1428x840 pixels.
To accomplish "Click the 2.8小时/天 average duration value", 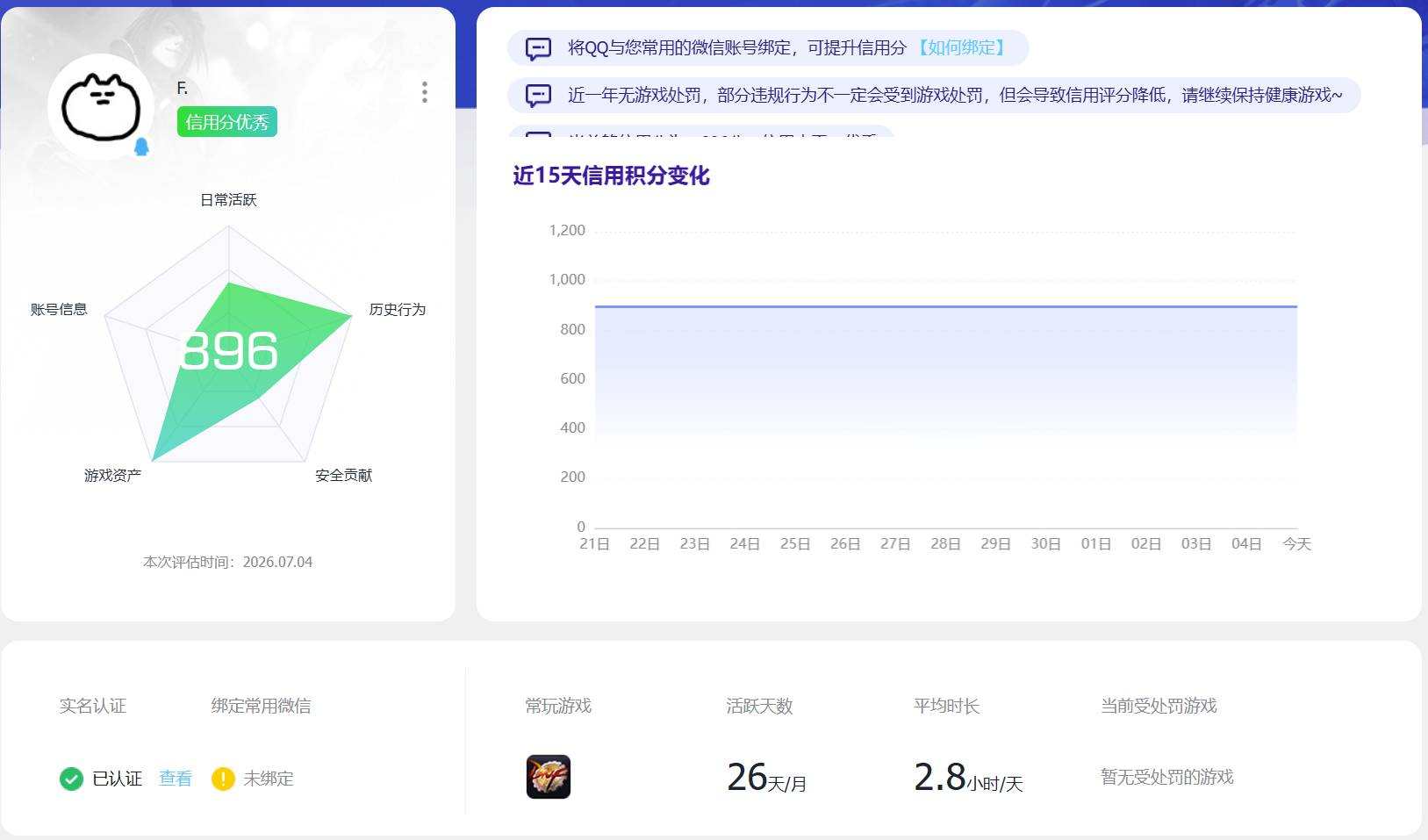I will [x=968, y=778].
